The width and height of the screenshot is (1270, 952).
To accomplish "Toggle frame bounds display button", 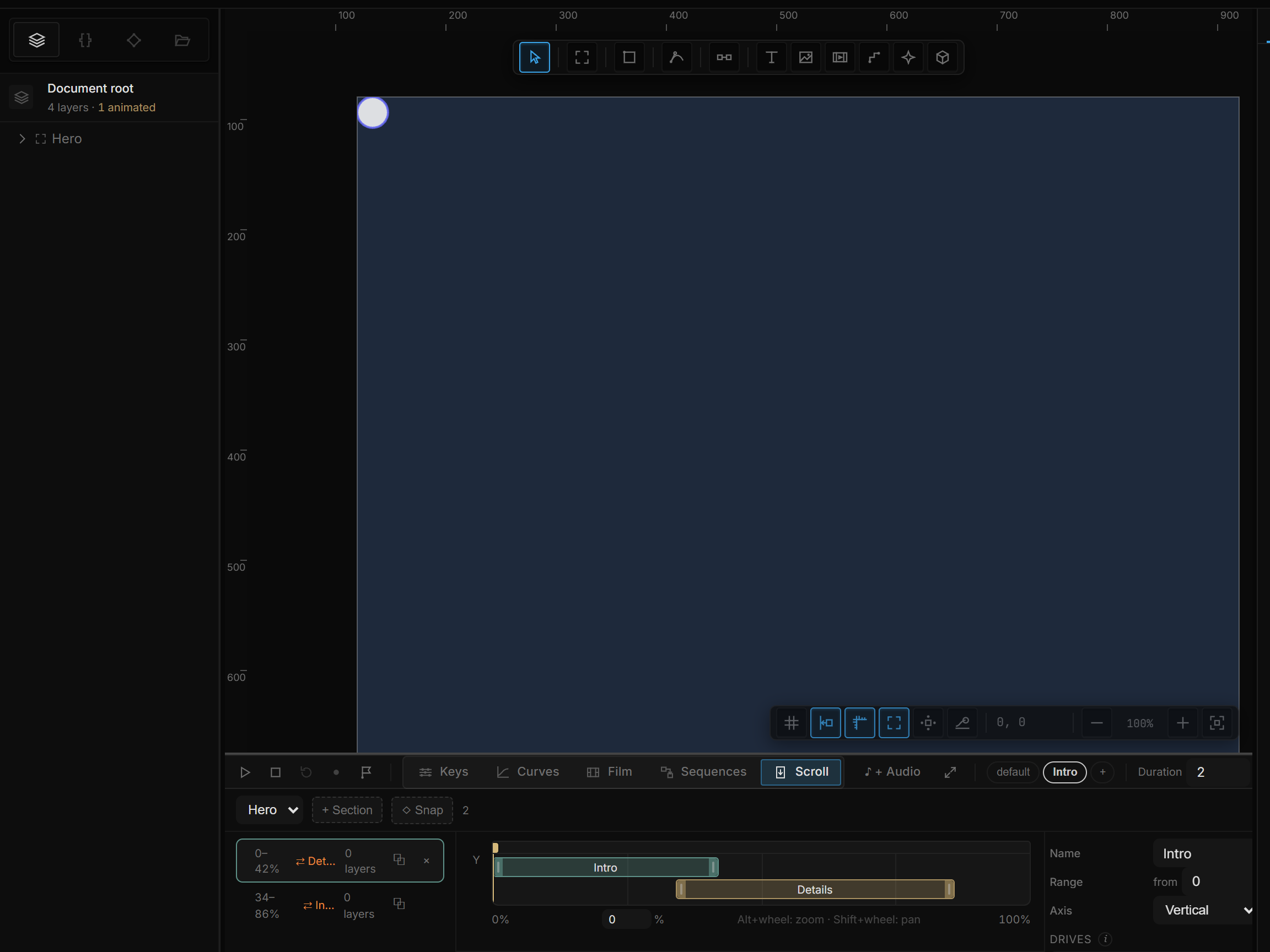I will (x=894, y=723).
